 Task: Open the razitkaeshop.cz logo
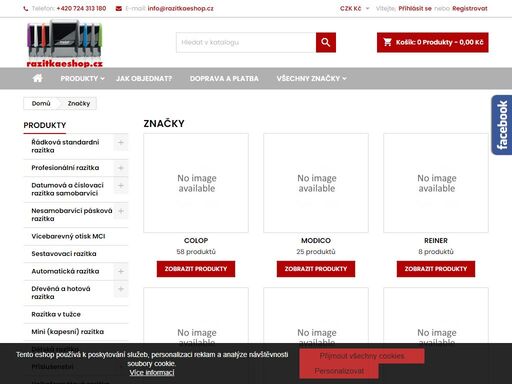(64, 44)
